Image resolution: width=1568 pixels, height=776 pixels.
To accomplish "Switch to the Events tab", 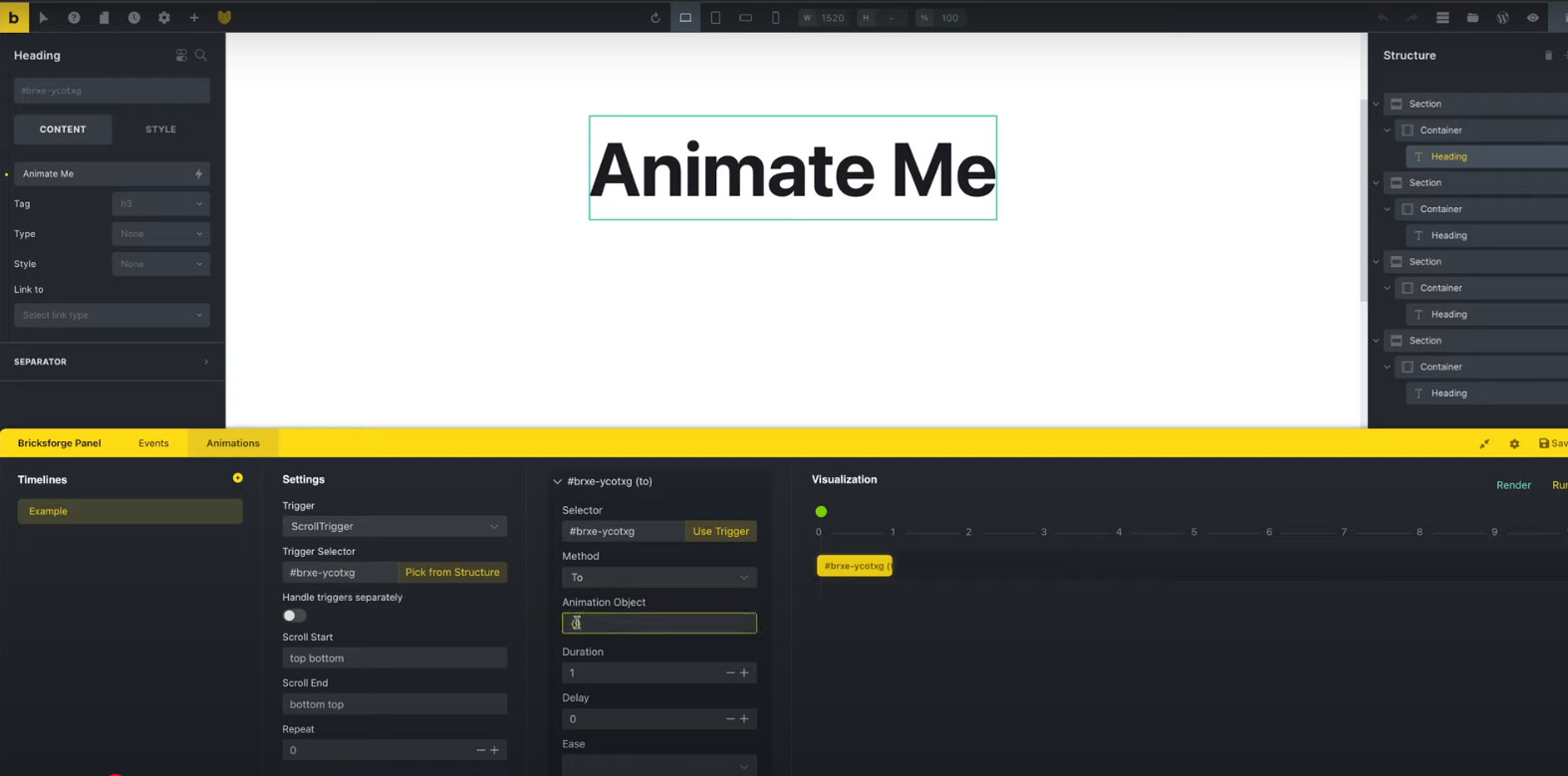I will (153, 443).
